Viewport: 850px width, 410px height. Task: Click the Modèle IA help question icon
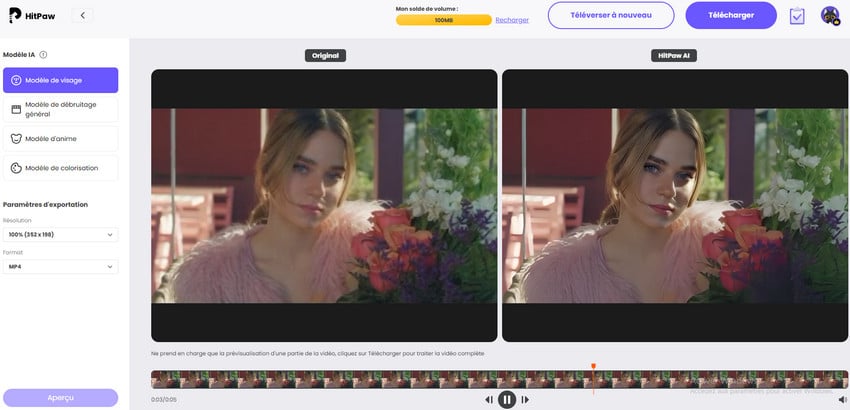tap(43, 55)
